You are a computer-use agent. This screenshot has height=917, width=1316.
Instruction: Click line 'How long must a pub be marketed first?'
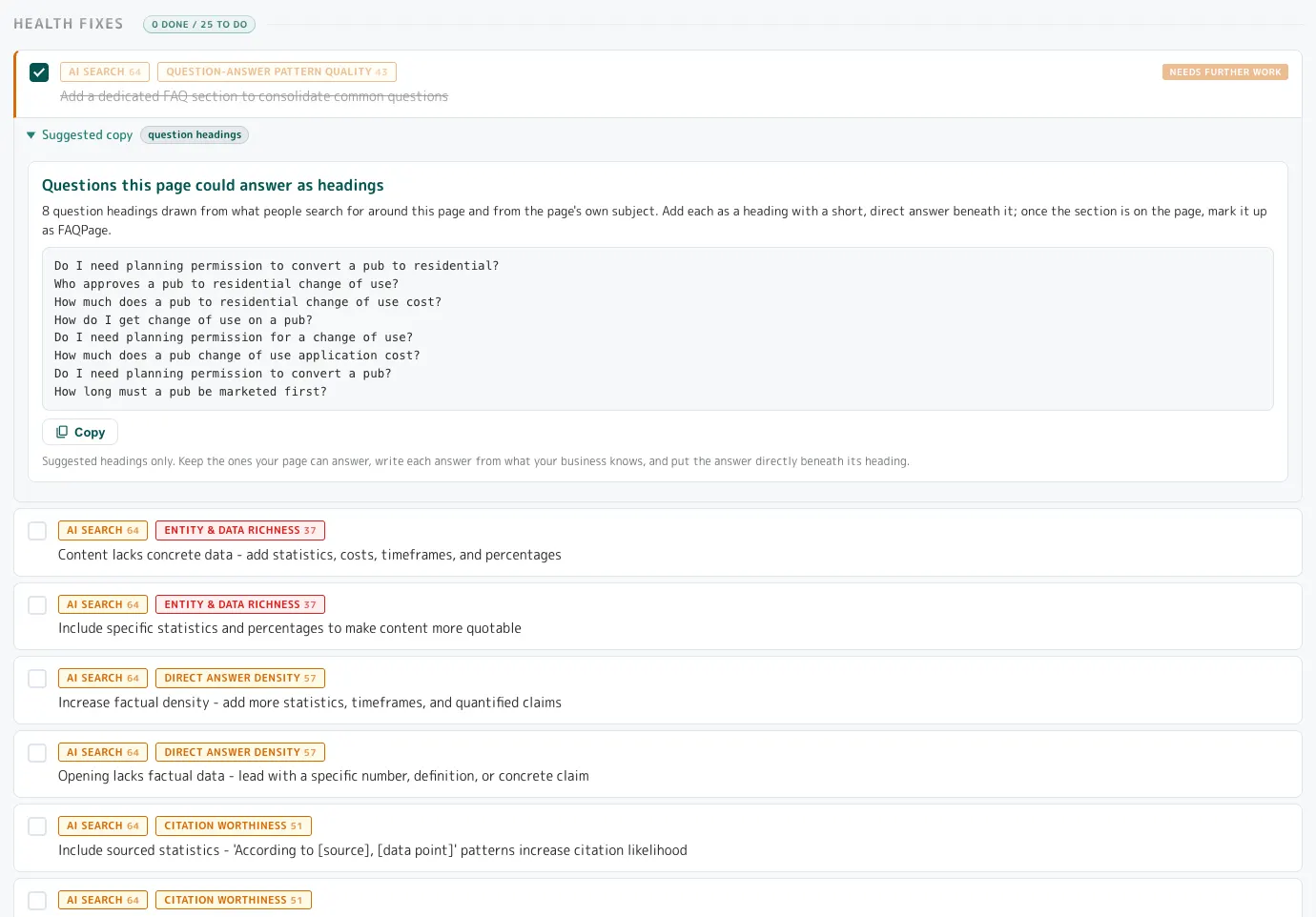(x=191, y=392)
